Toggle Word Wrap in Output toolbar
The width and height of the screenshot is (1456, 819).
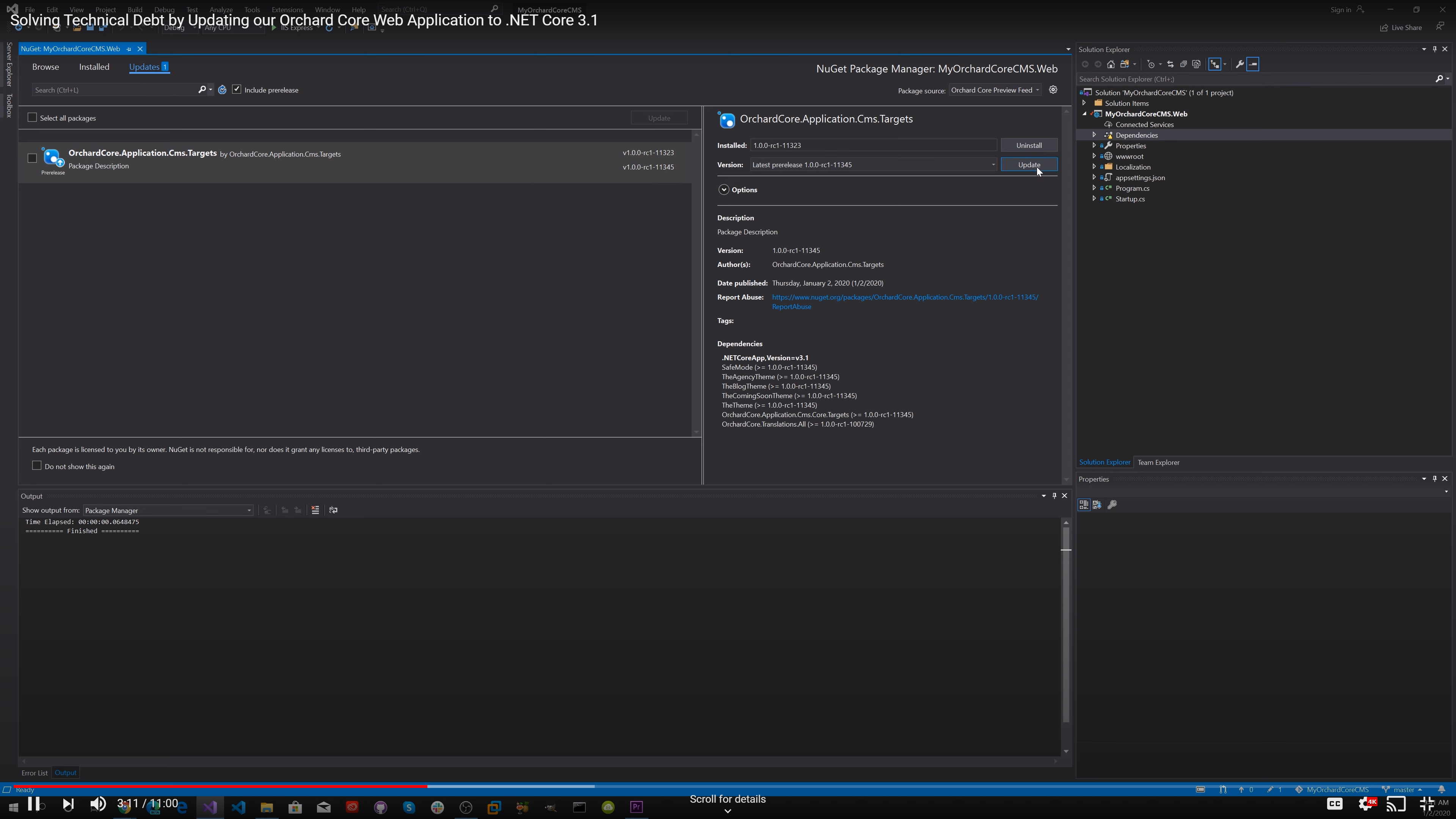tap(334, 510)
